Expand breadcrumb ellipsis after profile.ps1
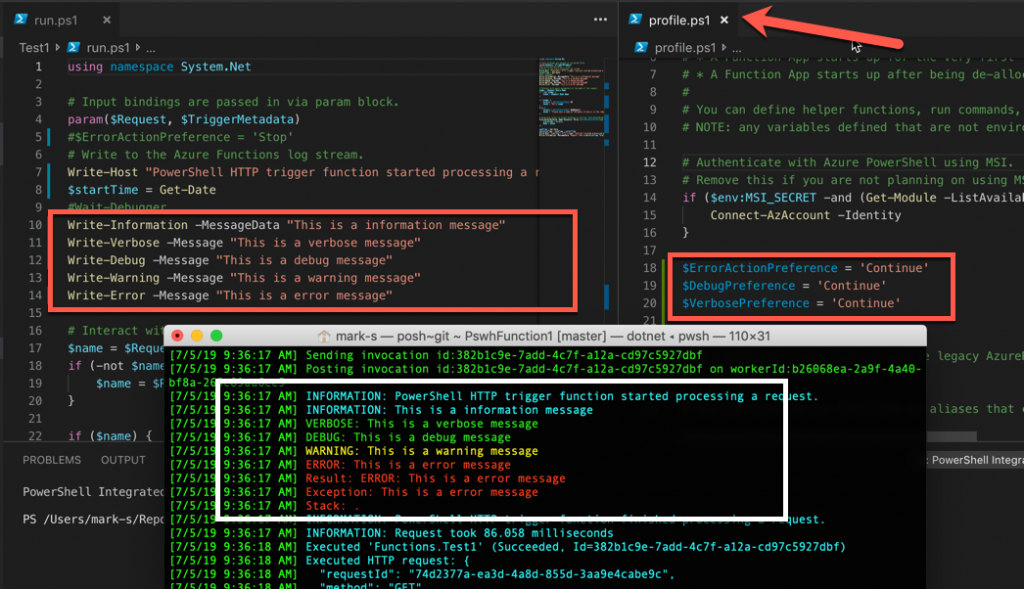The image size is (1024, 589). pos(737,48)
